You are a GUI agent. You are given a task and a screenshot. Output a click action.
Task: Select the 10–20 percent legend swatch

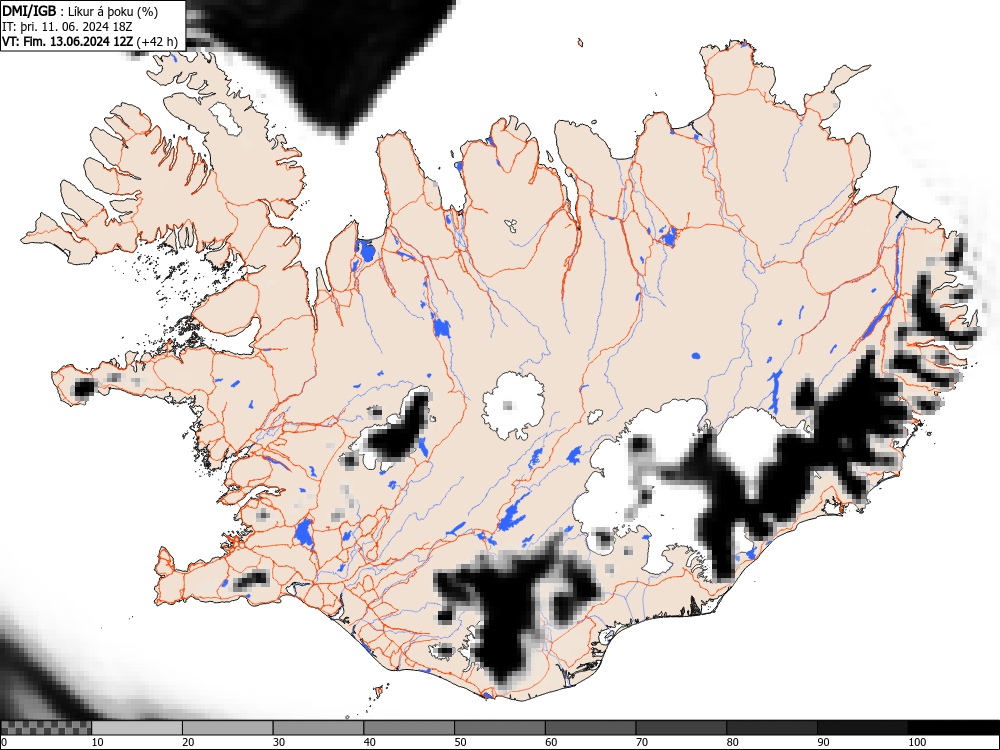pyautogui.click(x=137, y=728)
